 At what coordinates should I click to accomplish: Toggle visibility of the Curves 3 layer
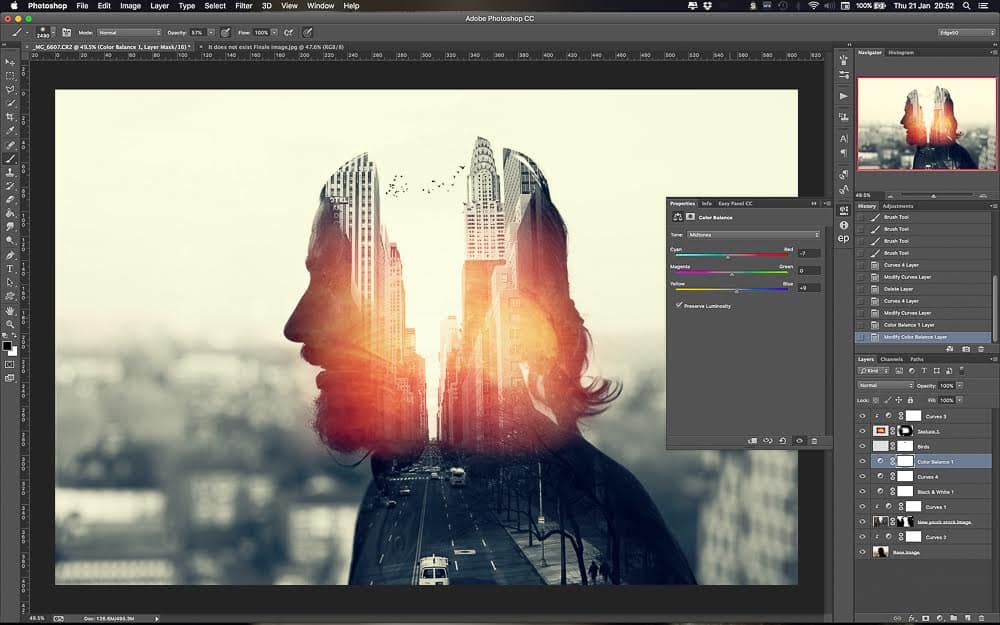click(861, 414)
